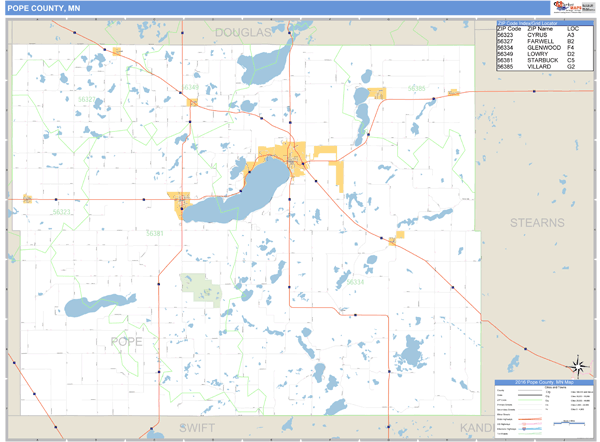Click the Starbuck city marker west of the lake
The height and width of the screenshot is (442, 600).
pyautogui.click(x=180, y=203)
